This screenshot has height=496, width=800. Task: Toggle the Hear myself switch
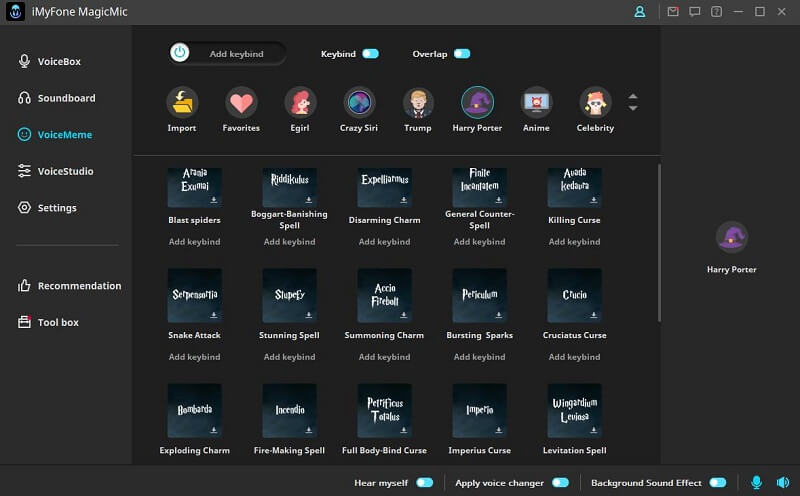[x=424, y=483]
